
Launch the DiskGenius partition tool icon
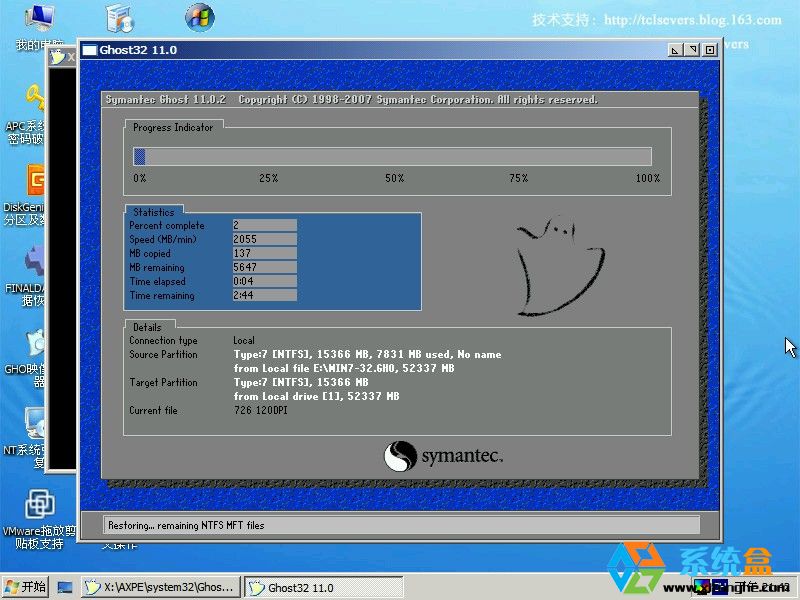36,182
